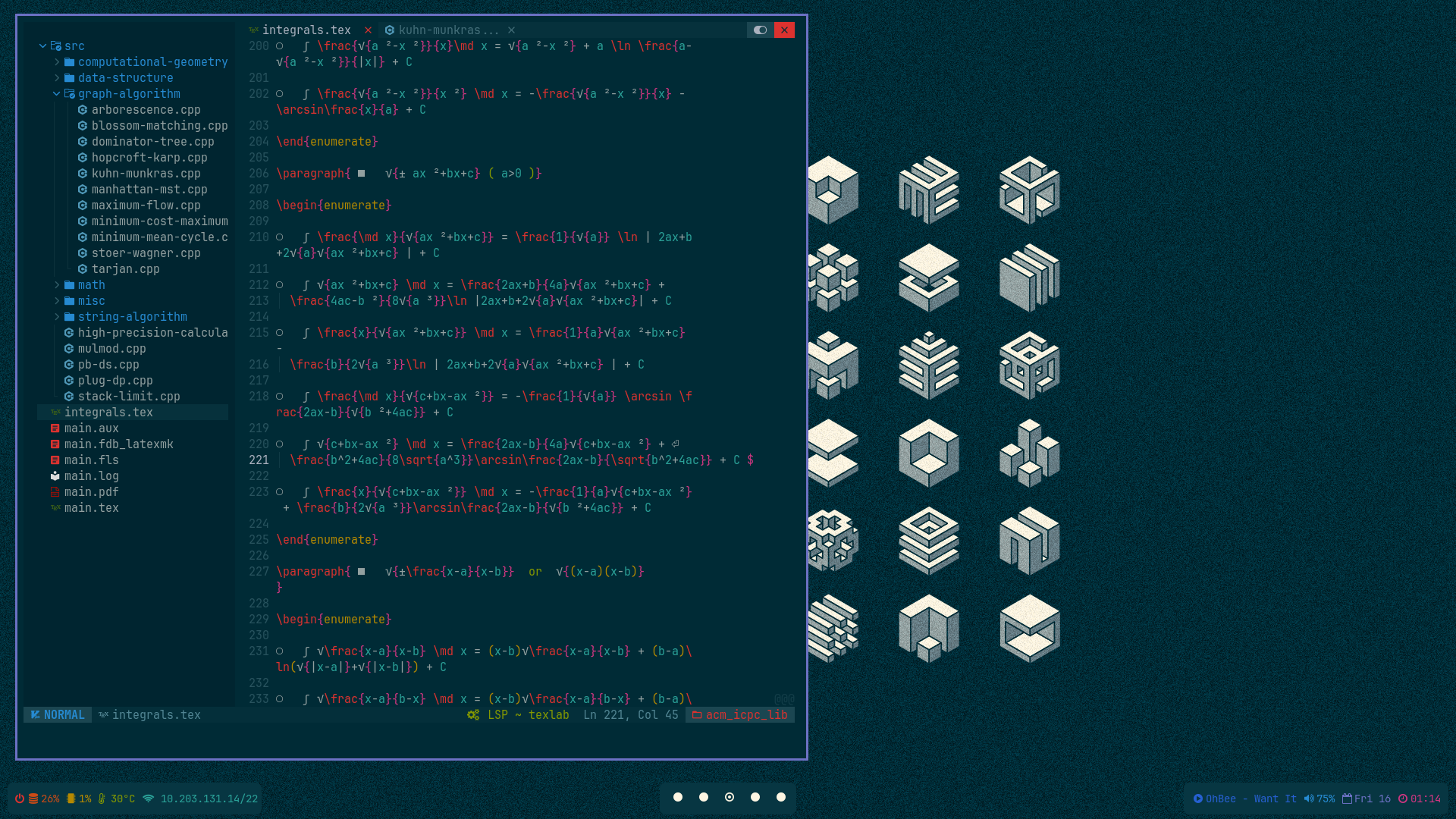This screenshot has width=1456, height=819.
Task: Expand the computational-geometry folder chevron
Action: tap(57, 62)
